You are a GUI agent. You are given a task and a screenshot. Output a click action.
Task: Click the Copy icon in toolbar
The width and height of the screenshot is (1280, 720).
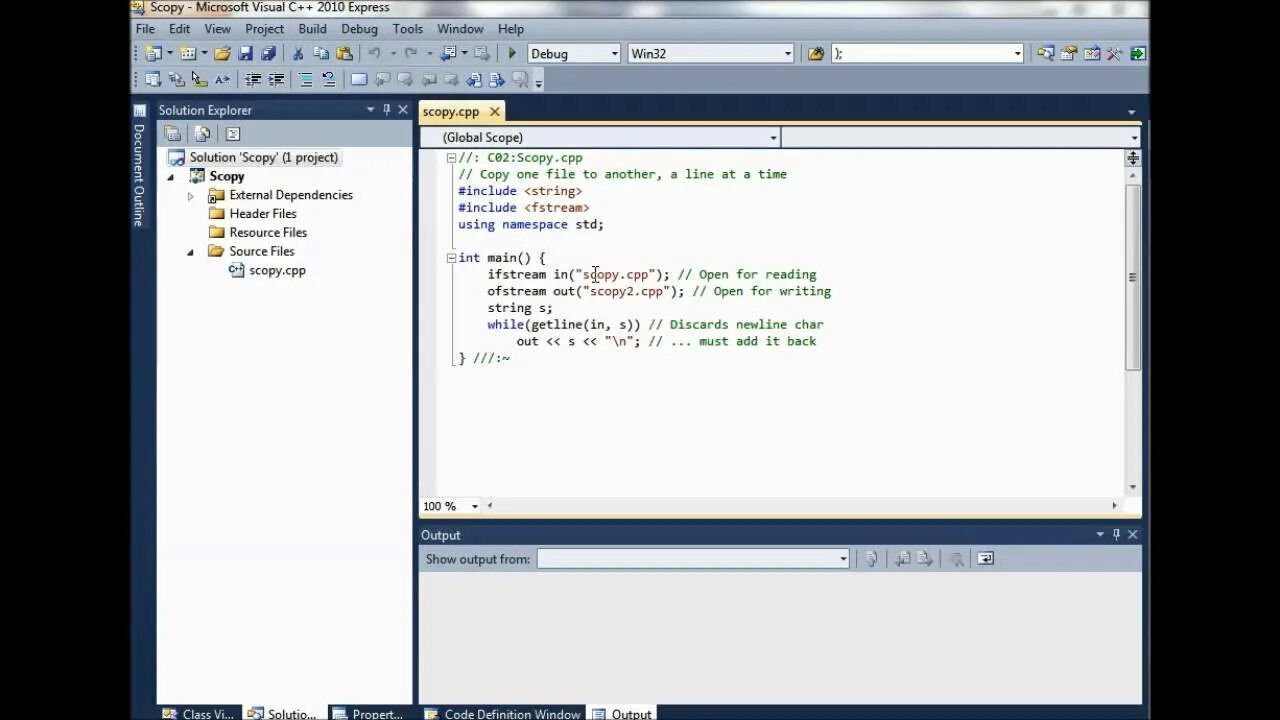(321, 53)
